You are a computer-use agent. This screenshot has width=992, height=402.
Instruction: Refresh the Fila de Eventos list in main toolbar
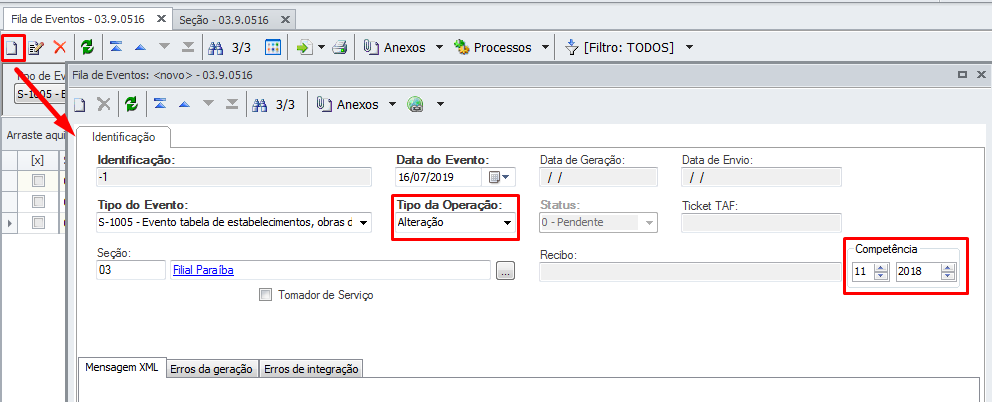(87, 47)
